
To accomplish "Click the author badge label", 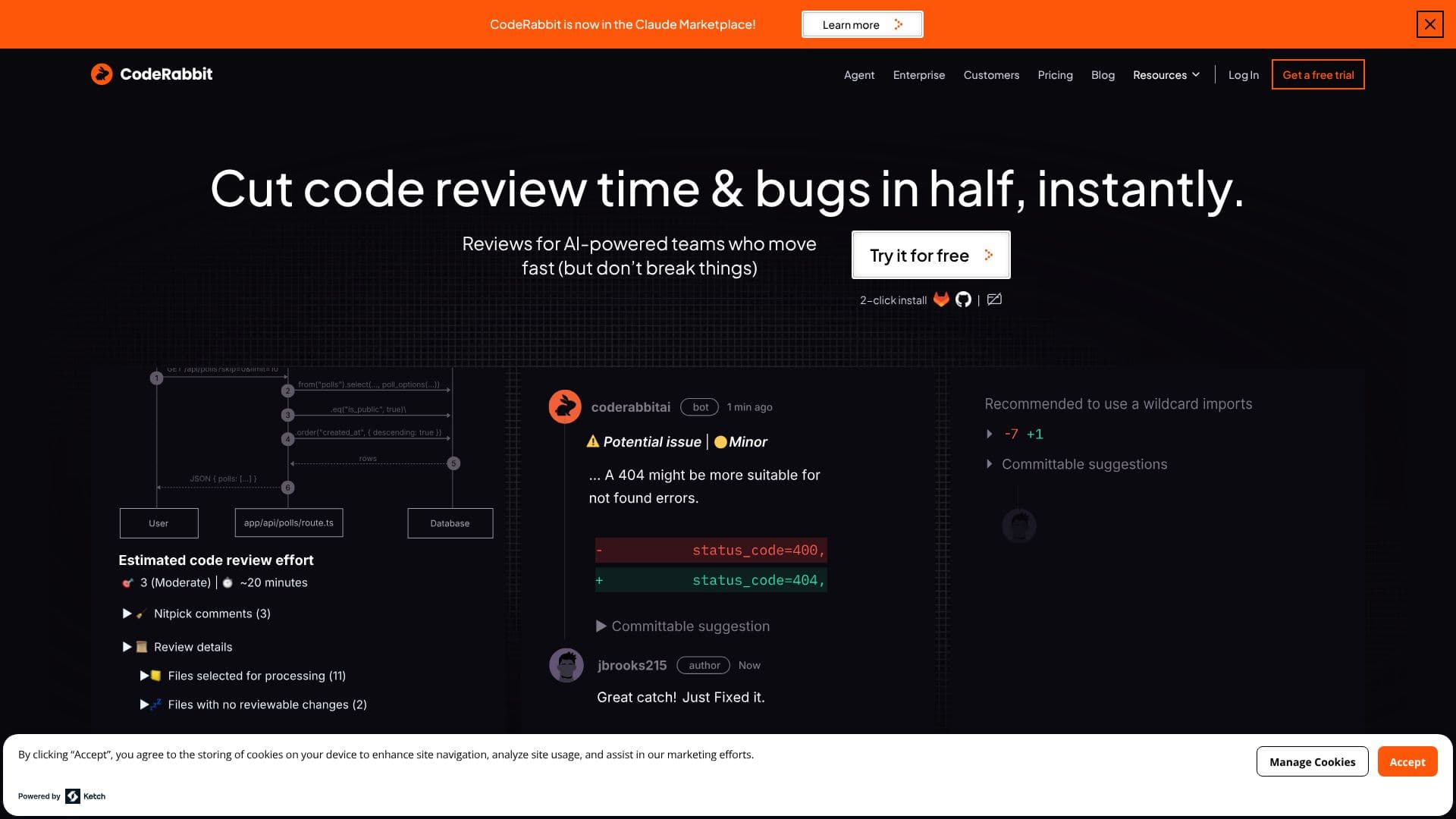I will (703, 665).
